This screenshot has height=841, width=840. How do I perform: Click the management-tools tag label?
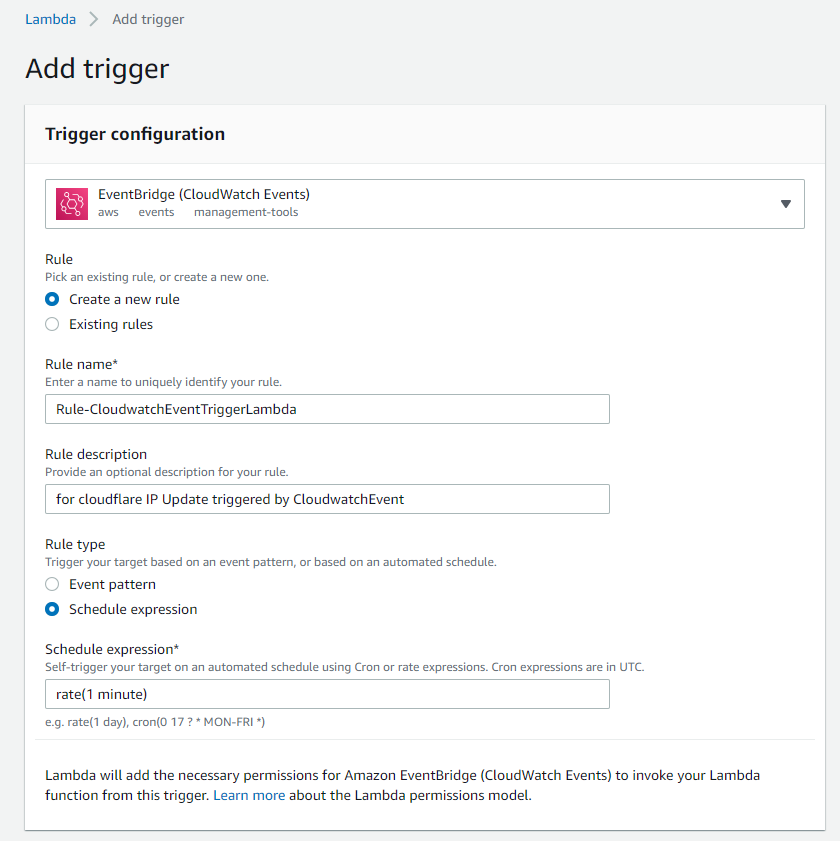246,212
